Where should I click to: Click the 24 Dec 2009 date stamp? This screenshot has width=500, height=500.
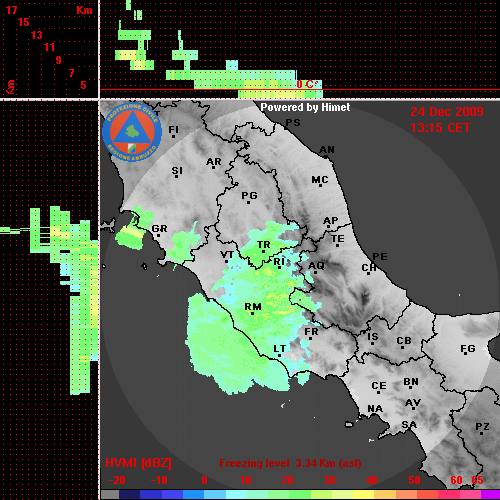click(x=447, y=112)
